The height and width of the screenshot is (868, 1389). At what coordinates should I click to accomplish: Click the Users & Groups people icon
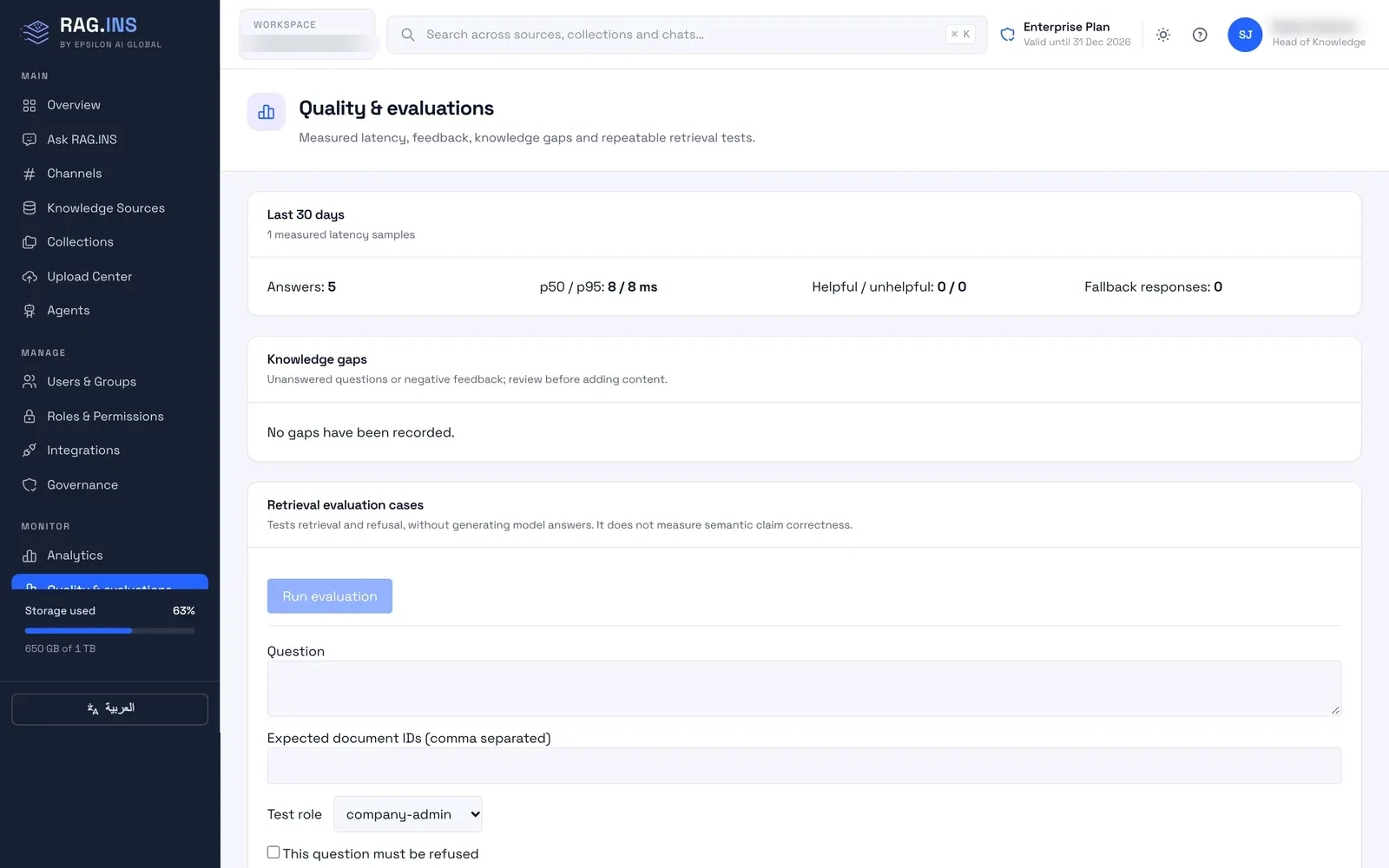(x=30, y=382)
